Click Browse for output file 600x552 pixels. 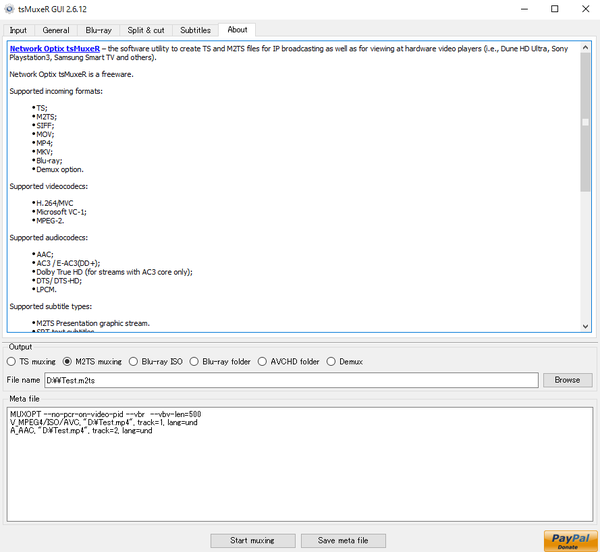567,380
